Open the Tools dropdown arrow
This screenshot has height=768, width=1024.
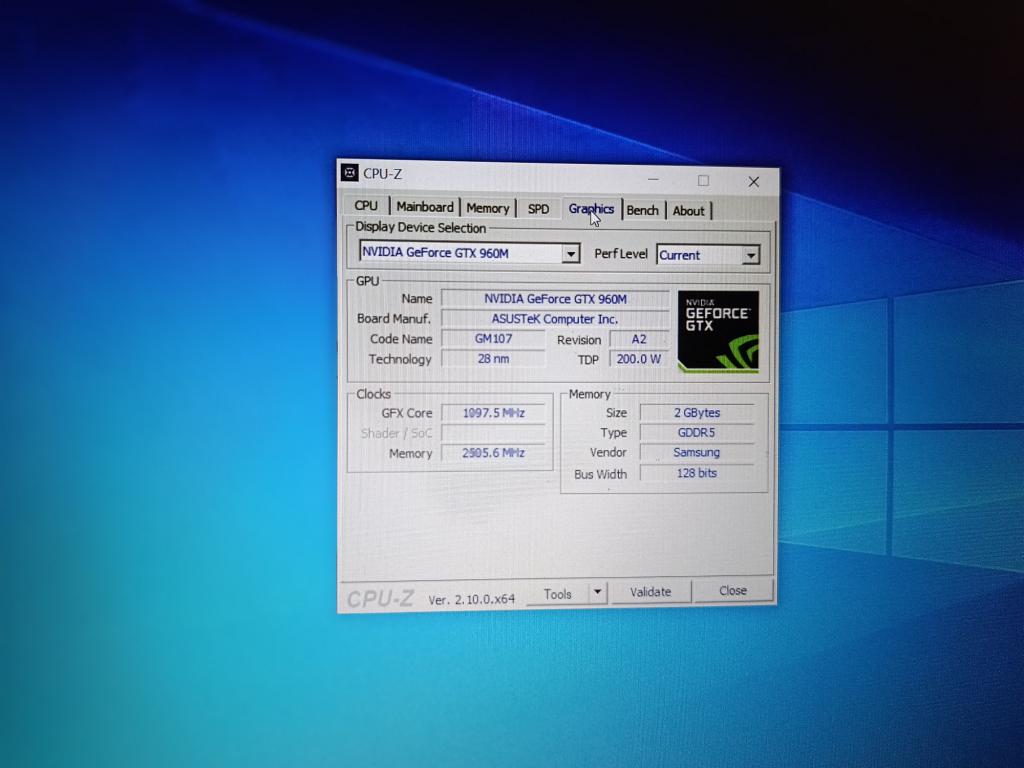point(597,592)
